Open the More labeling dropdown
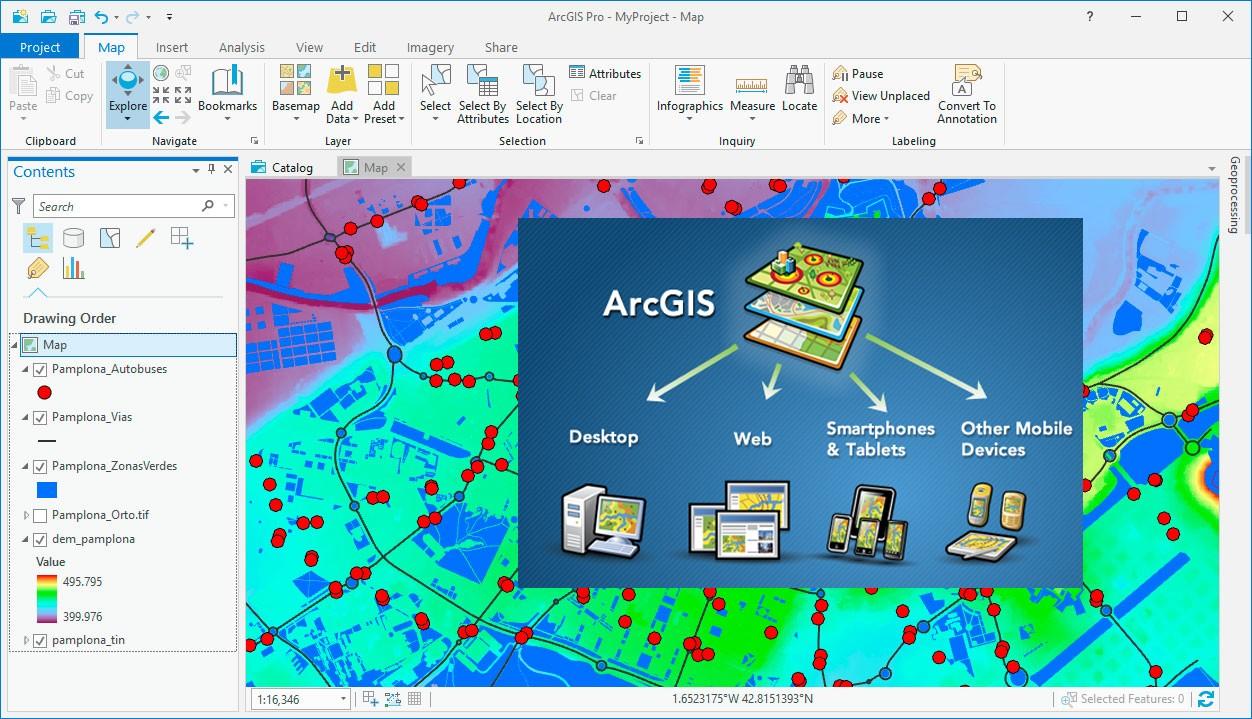 [x=861, y=118]
